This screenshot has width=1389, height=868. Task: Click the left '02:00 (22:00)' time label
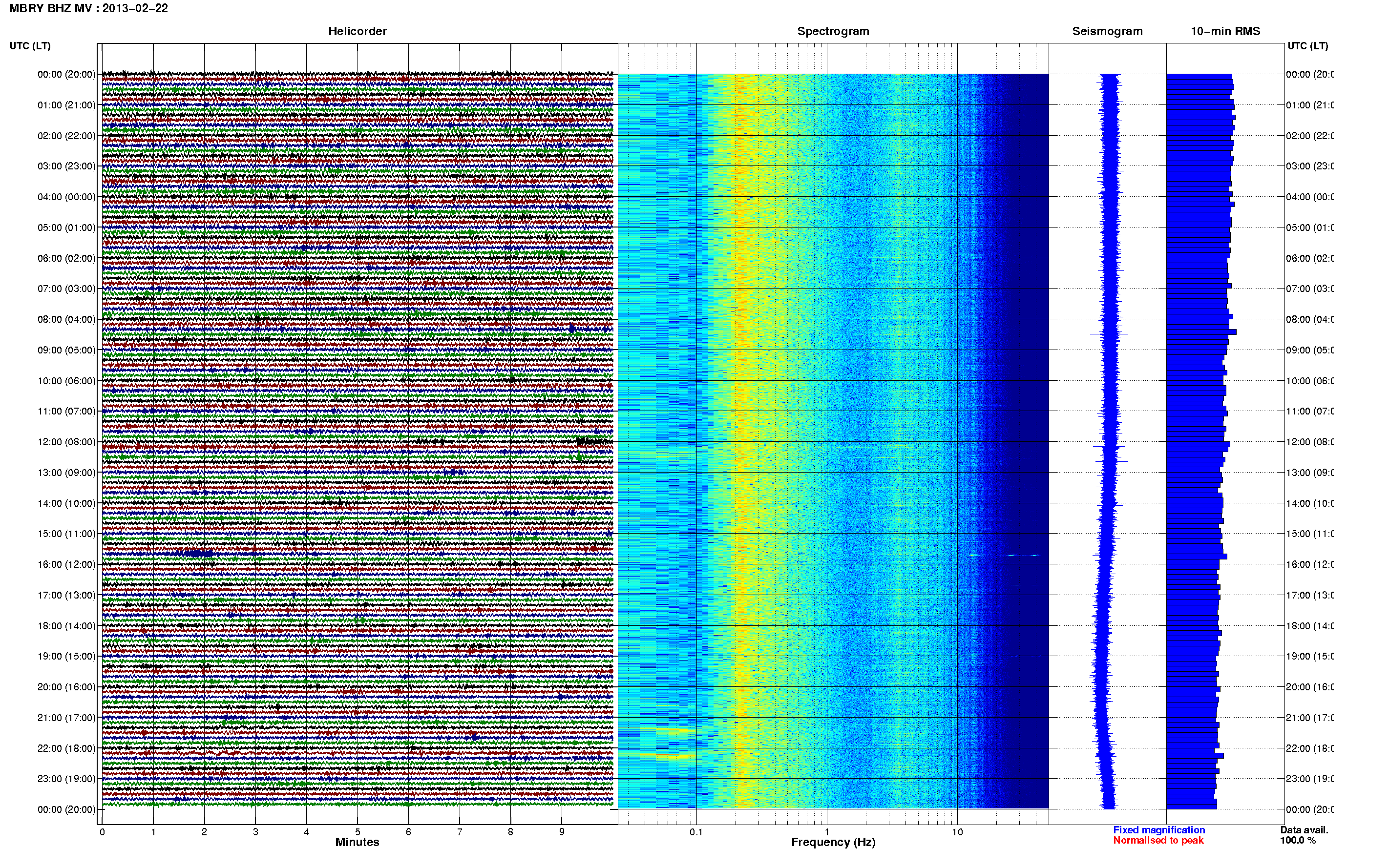pos(66,136)
